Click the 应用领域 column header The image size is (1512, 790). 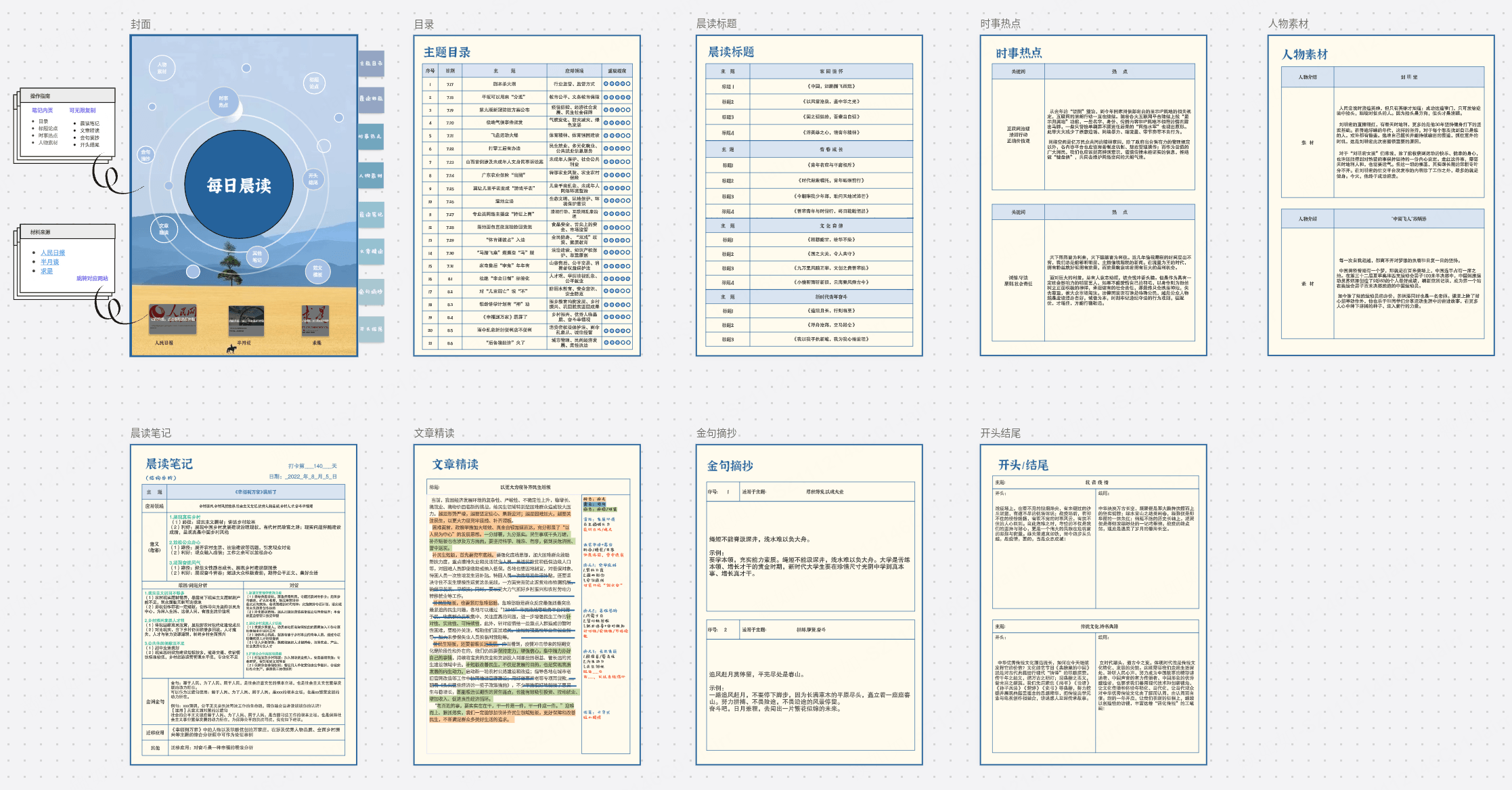575,71
